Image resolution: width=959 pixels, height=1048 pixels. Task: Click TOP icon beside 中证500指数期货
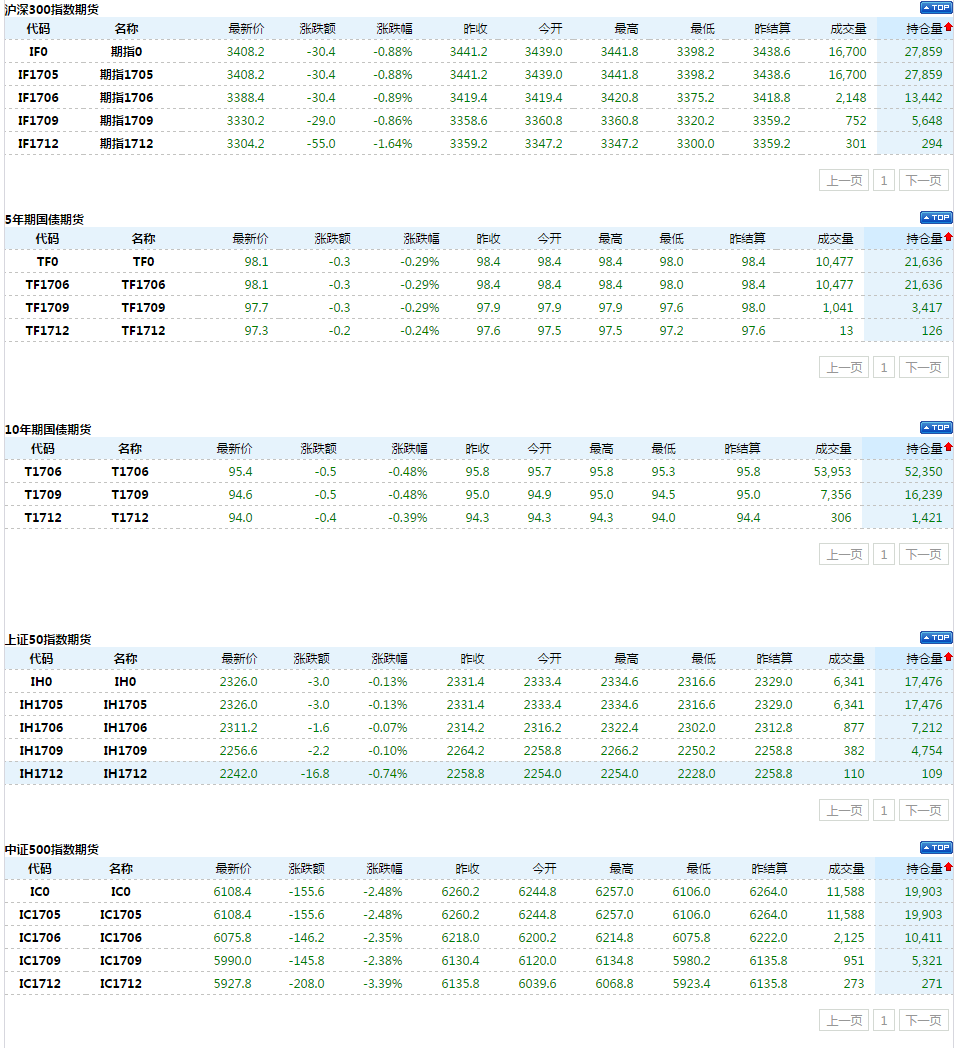click(936, 847)
